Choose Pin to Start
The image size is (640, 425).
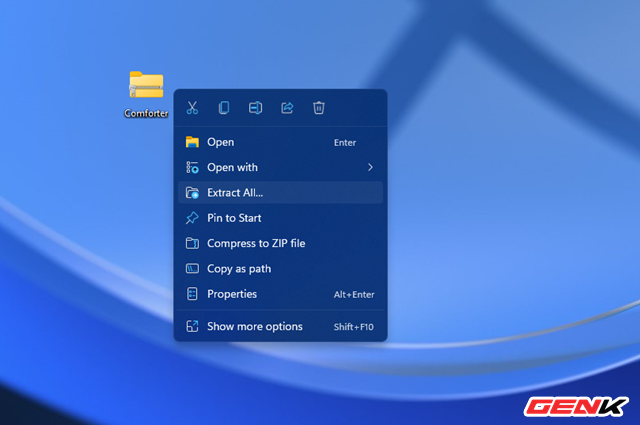pos(280,218)
